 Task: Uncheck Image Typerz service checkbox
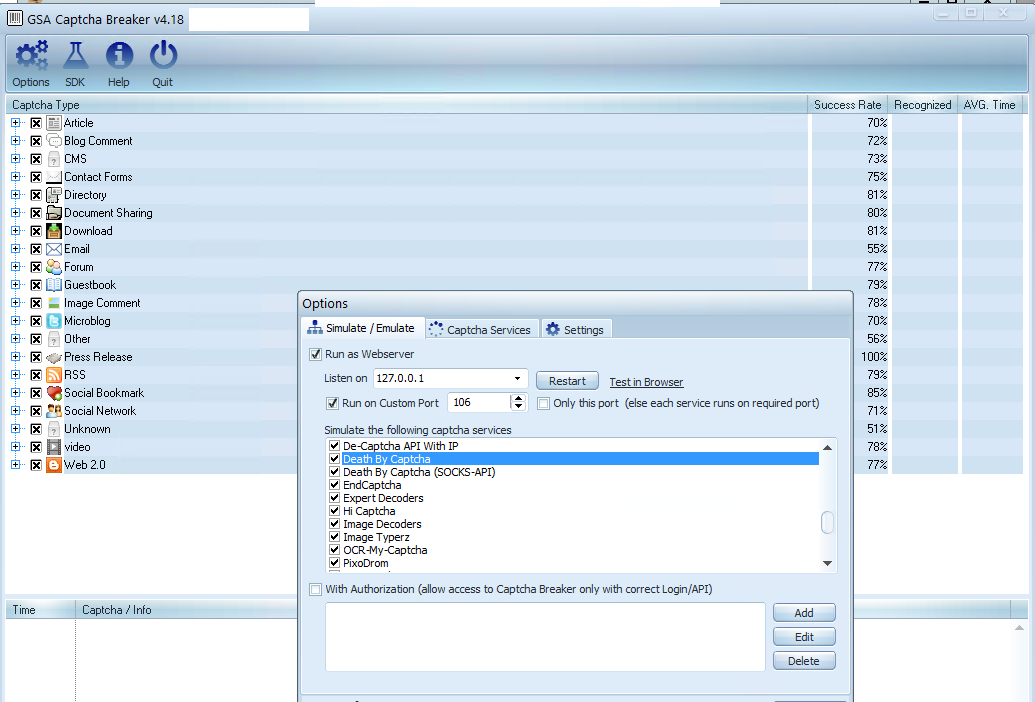(x=335, y=536)
